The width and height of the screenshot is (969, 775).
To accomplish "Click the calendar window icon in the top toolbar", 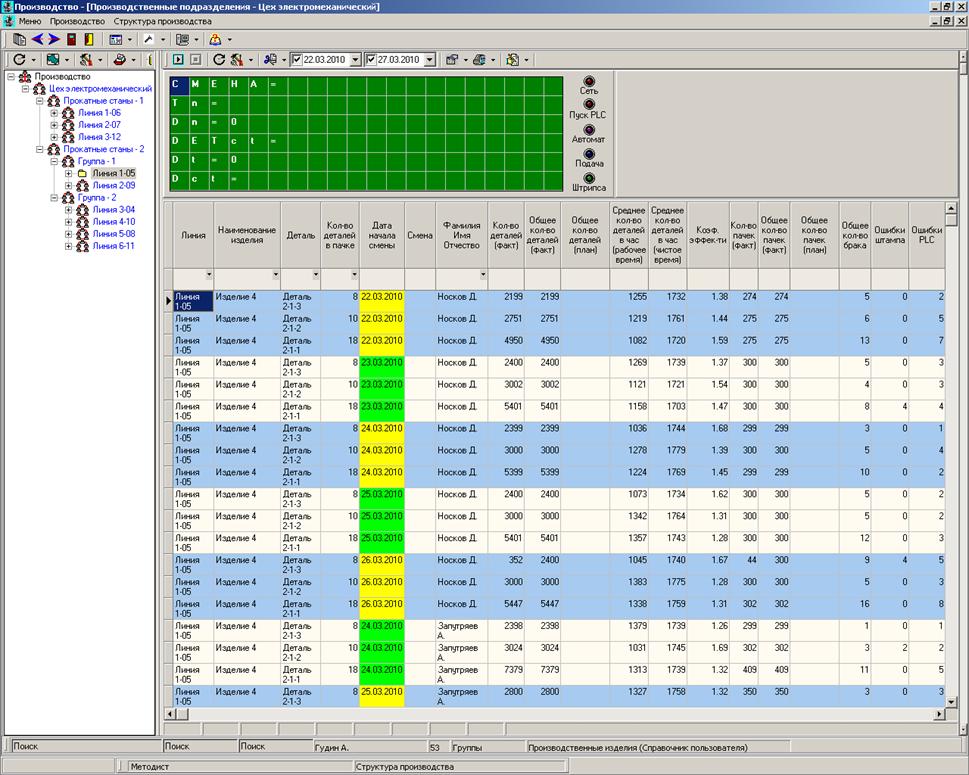I will coord(116,40).
